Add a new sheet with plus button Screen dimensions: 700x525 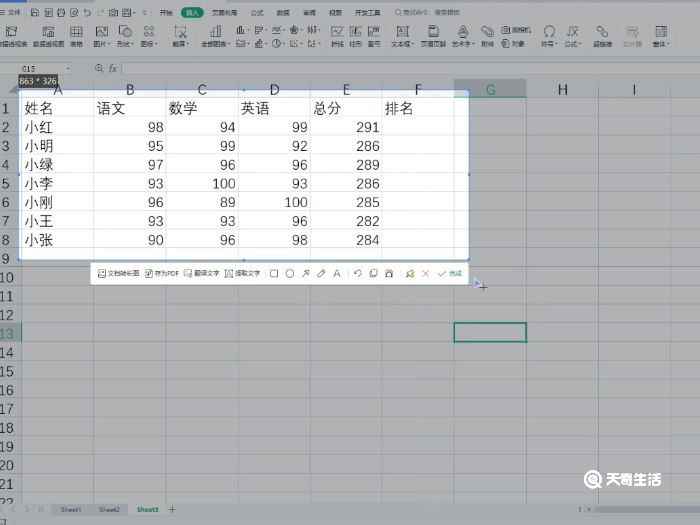[x=172, y=509]
